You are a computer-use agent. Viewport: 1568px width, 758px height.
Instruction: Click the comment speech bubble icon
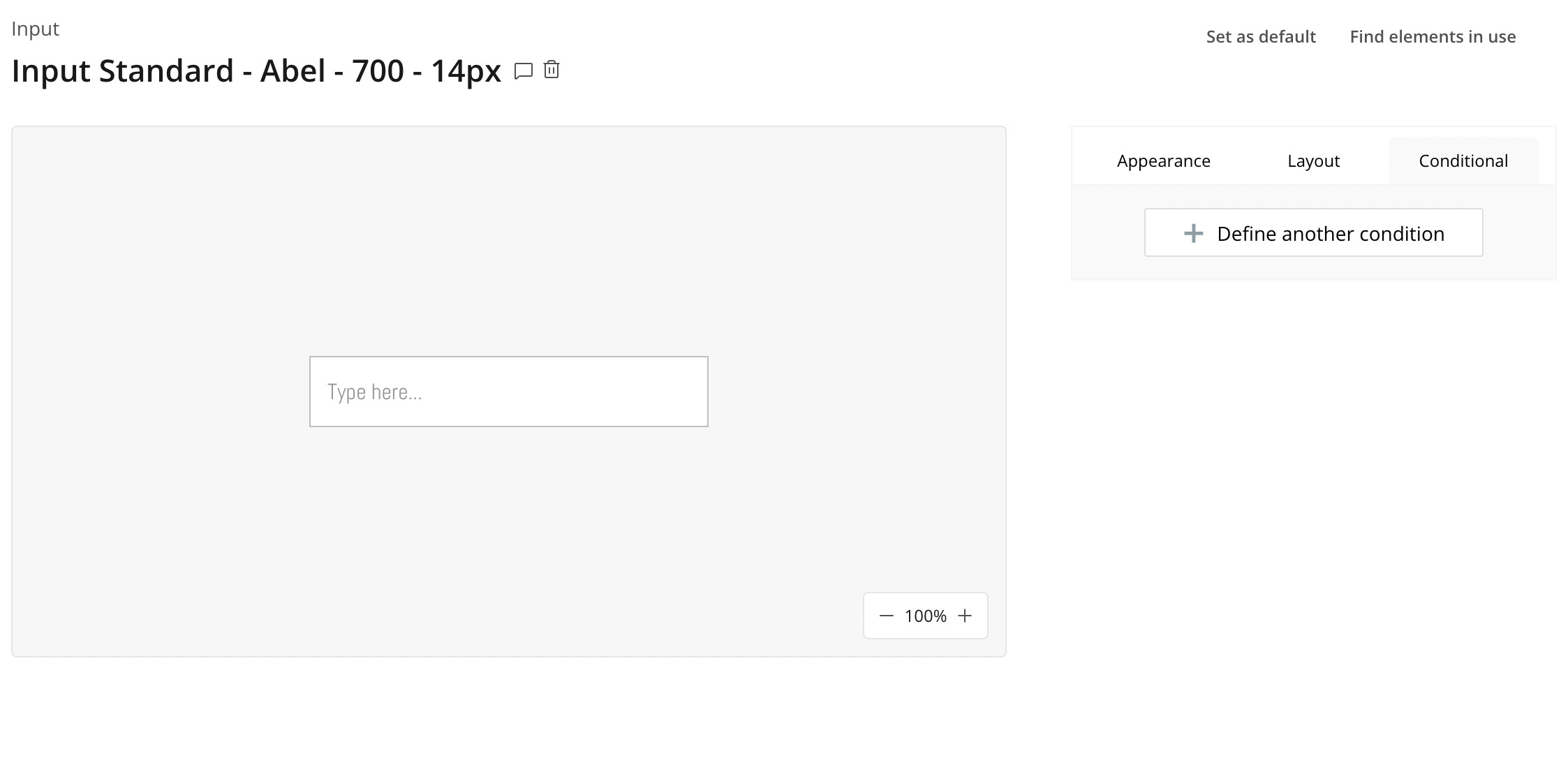[x=523, y=70]
